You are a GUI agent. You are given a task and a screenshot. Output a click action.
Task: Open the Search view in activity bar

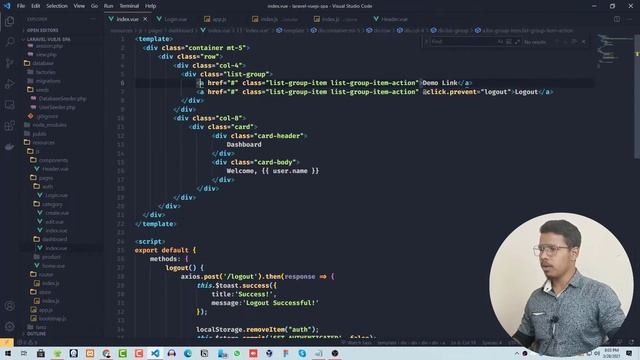point(9,42)
